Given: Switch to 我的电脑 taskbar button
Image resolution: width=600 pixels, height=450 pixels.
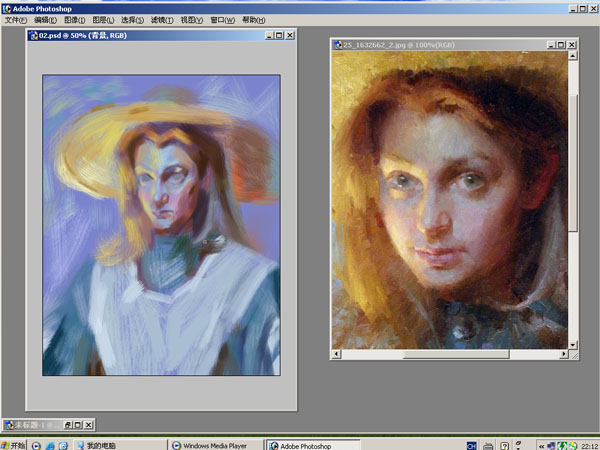Looking at the screenshot, I should pyautogui.click(x=119, y=445).
